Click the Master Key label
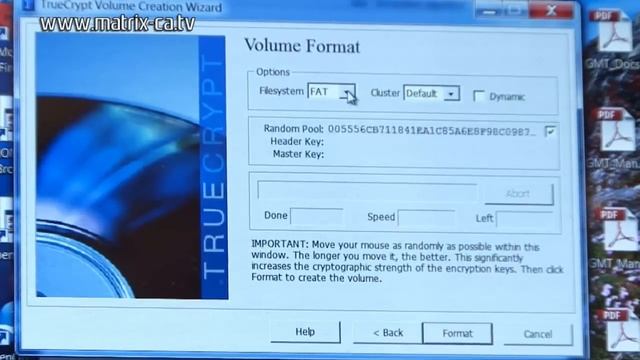This screenshot has height=360, width=640. [x=298, y=154]
